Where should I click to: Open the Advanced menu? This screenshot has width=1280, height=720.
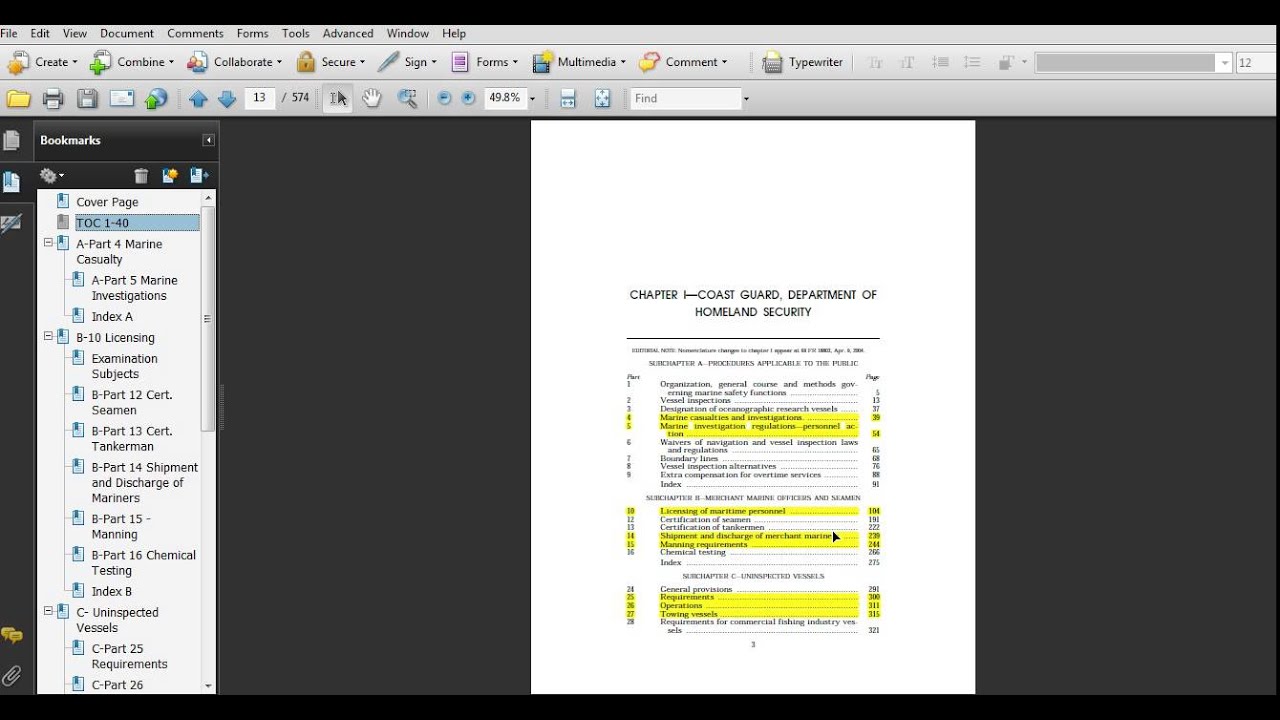[348, 33]
